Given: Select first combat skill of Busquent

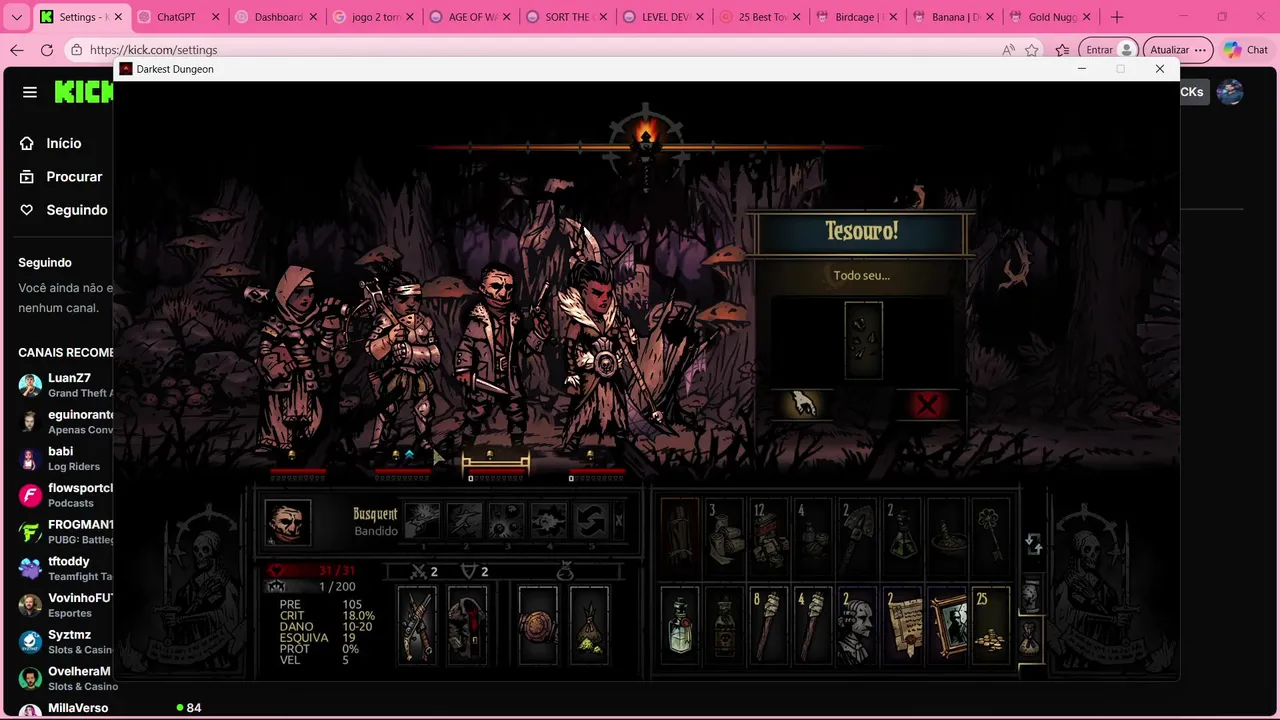Looking at the screenshot, I should coord(421,522).
